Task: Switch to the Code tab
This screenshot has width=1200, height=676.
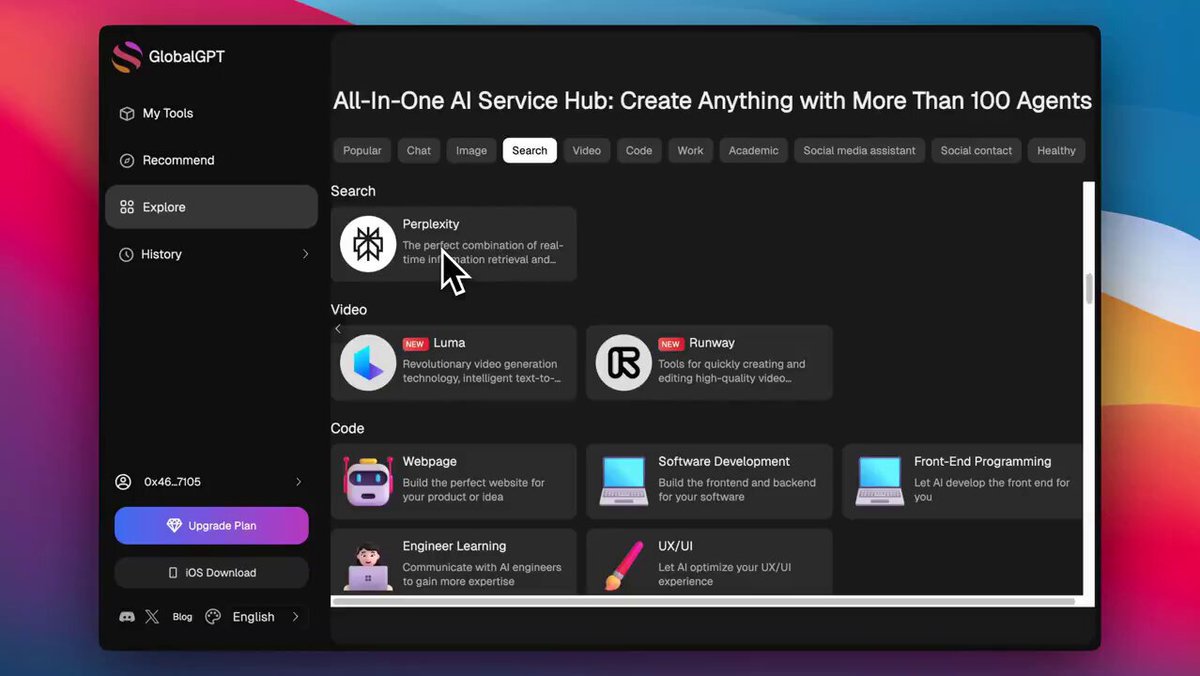Action: coord(639,151)
